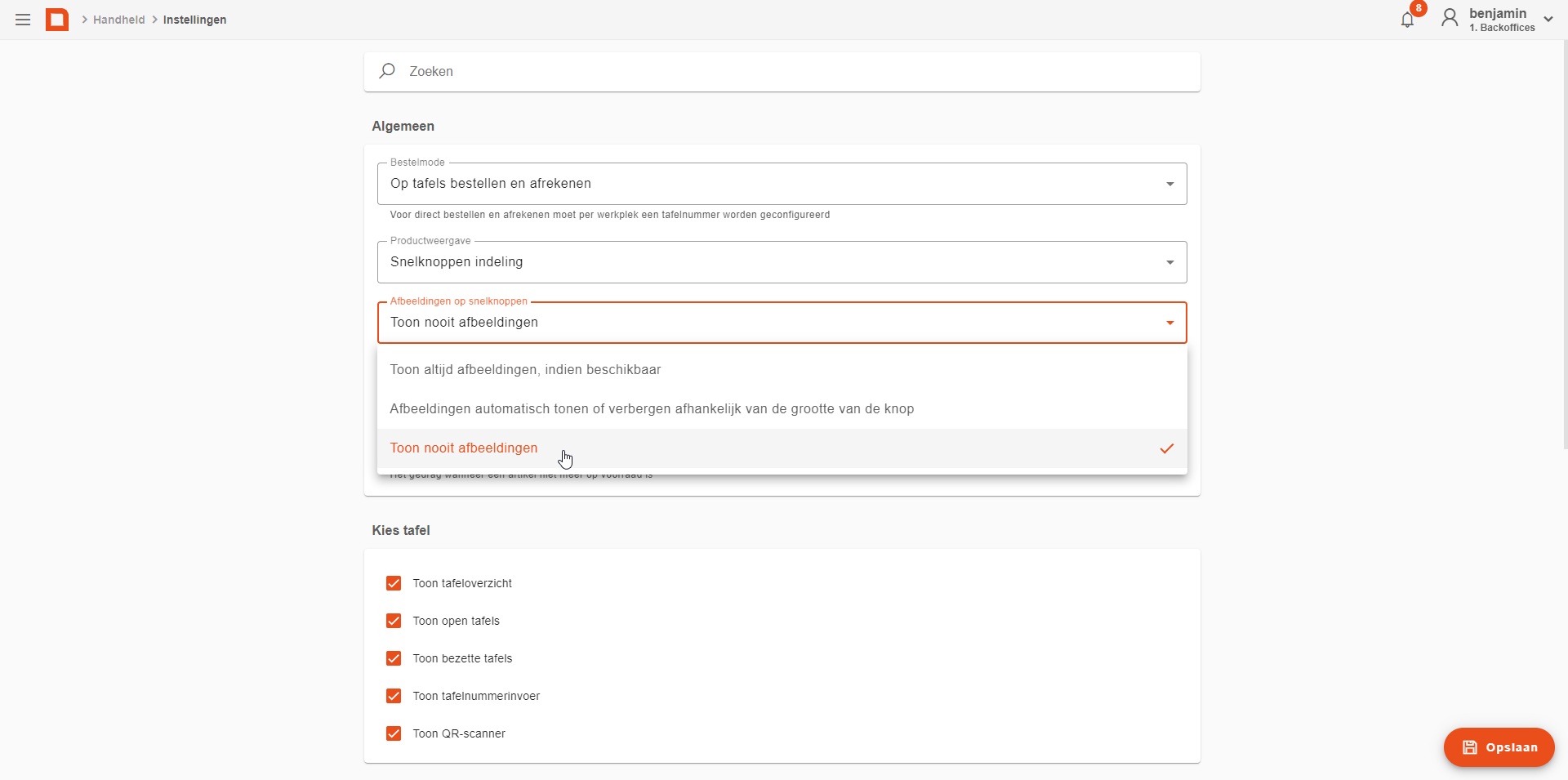This screenshot has height=780, width=1568.
Task: Expand the benjamin account chevron
Action: pos(1548,19)
